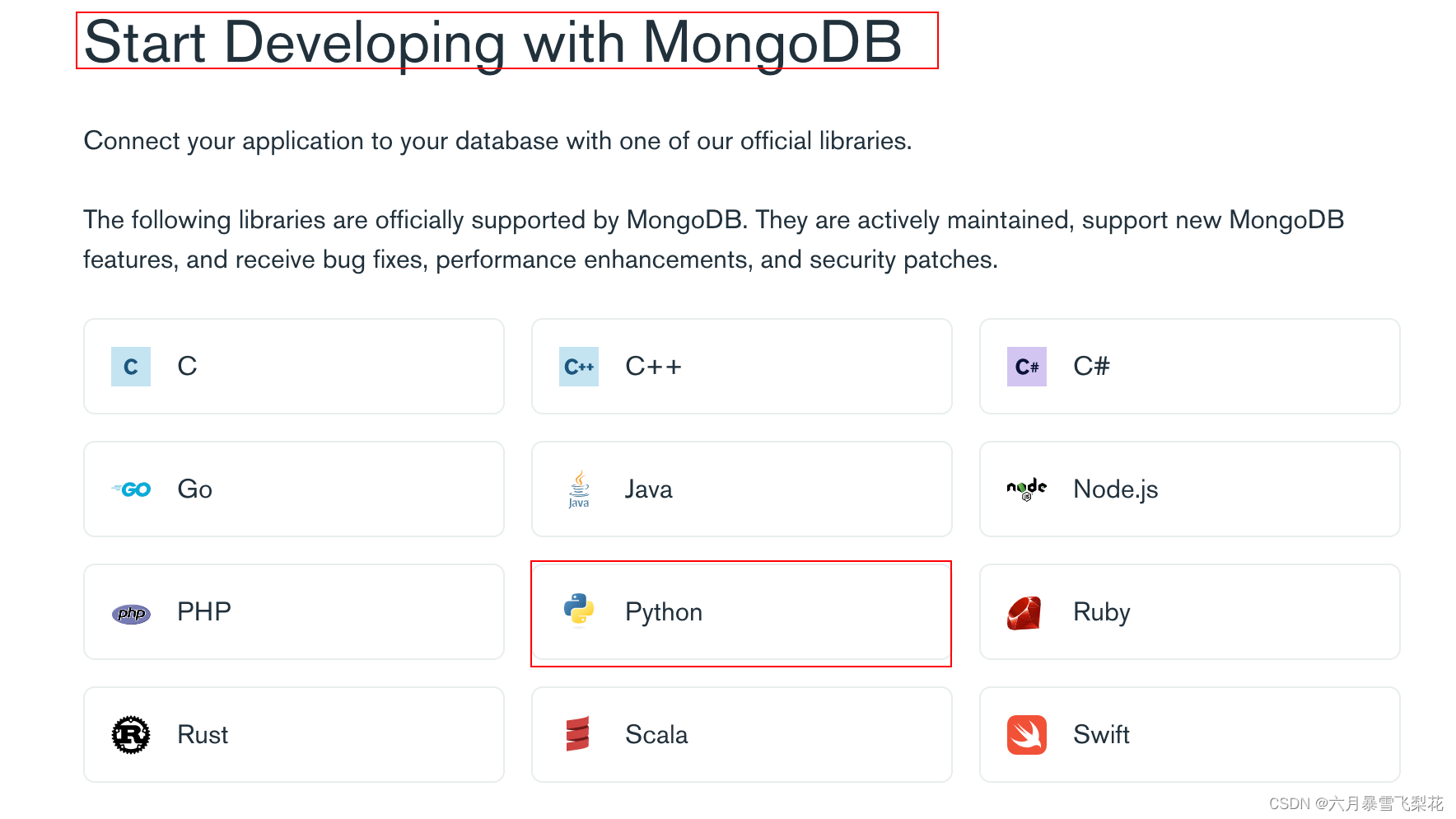Click the C language icon
The image size is (1456, 819).
131,367
